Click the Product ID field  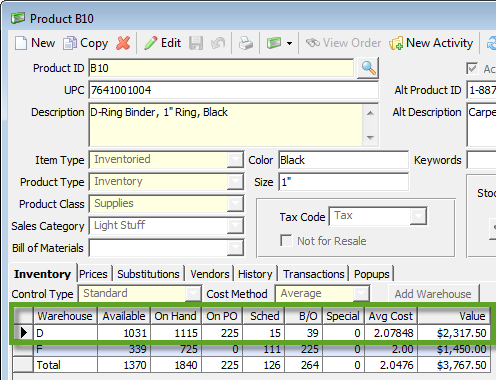[221, 68]
